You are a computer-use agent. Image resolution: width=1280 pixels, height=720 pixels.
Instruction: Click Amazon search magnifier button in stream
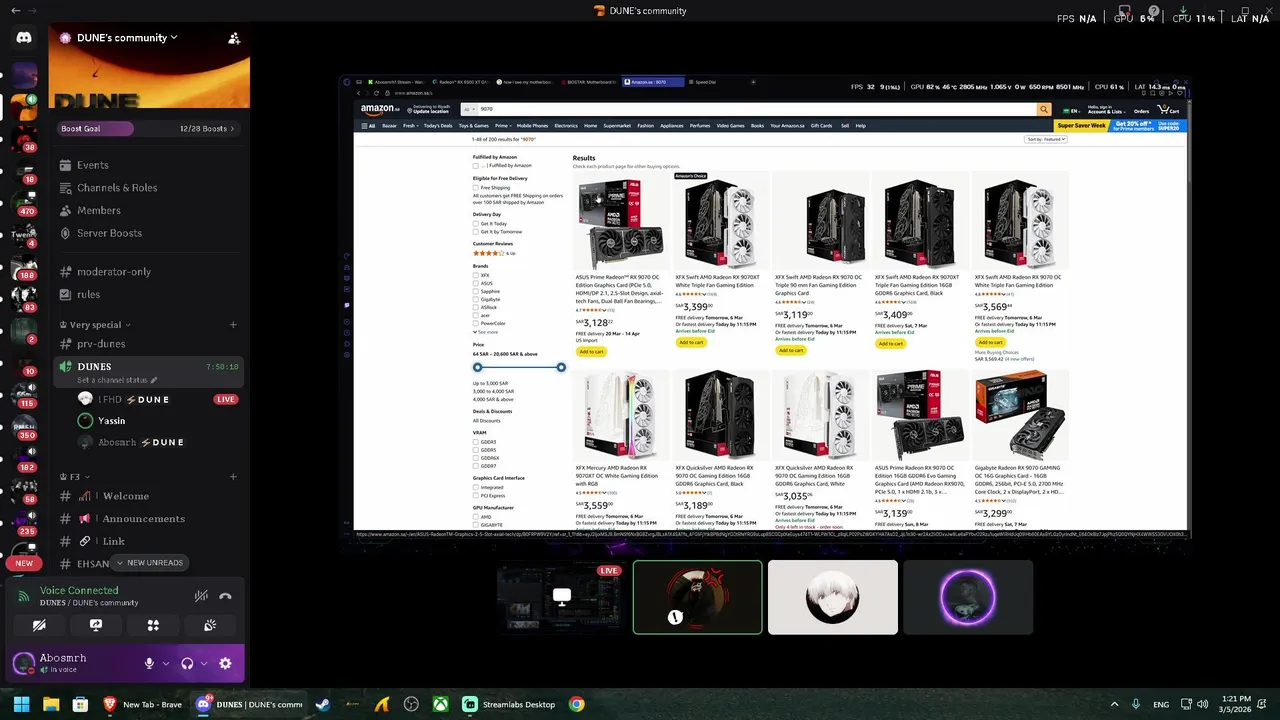1044,109
